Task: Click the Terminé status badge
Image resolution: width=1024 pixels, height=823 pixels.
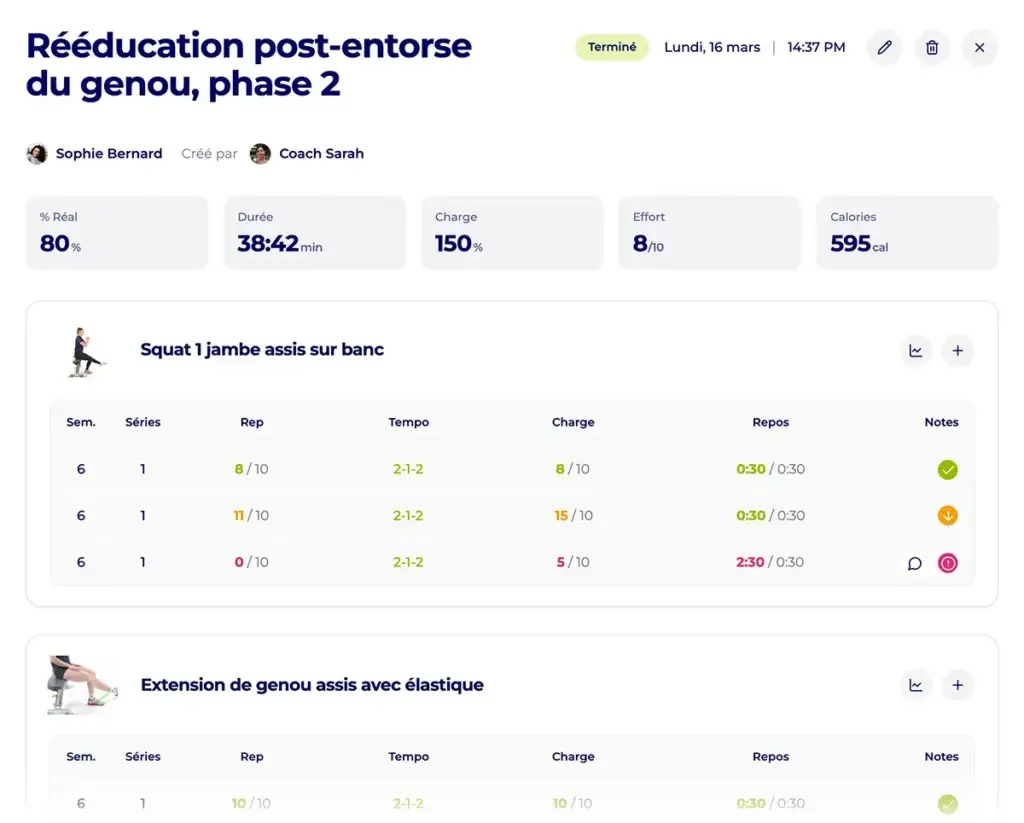Action: click(611, 48)
